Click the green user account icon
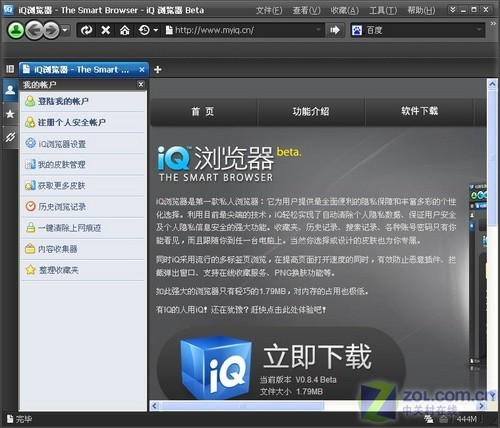The width and height of the screenshot is (500, 428). pyautogui.click(x=15, y=30)
